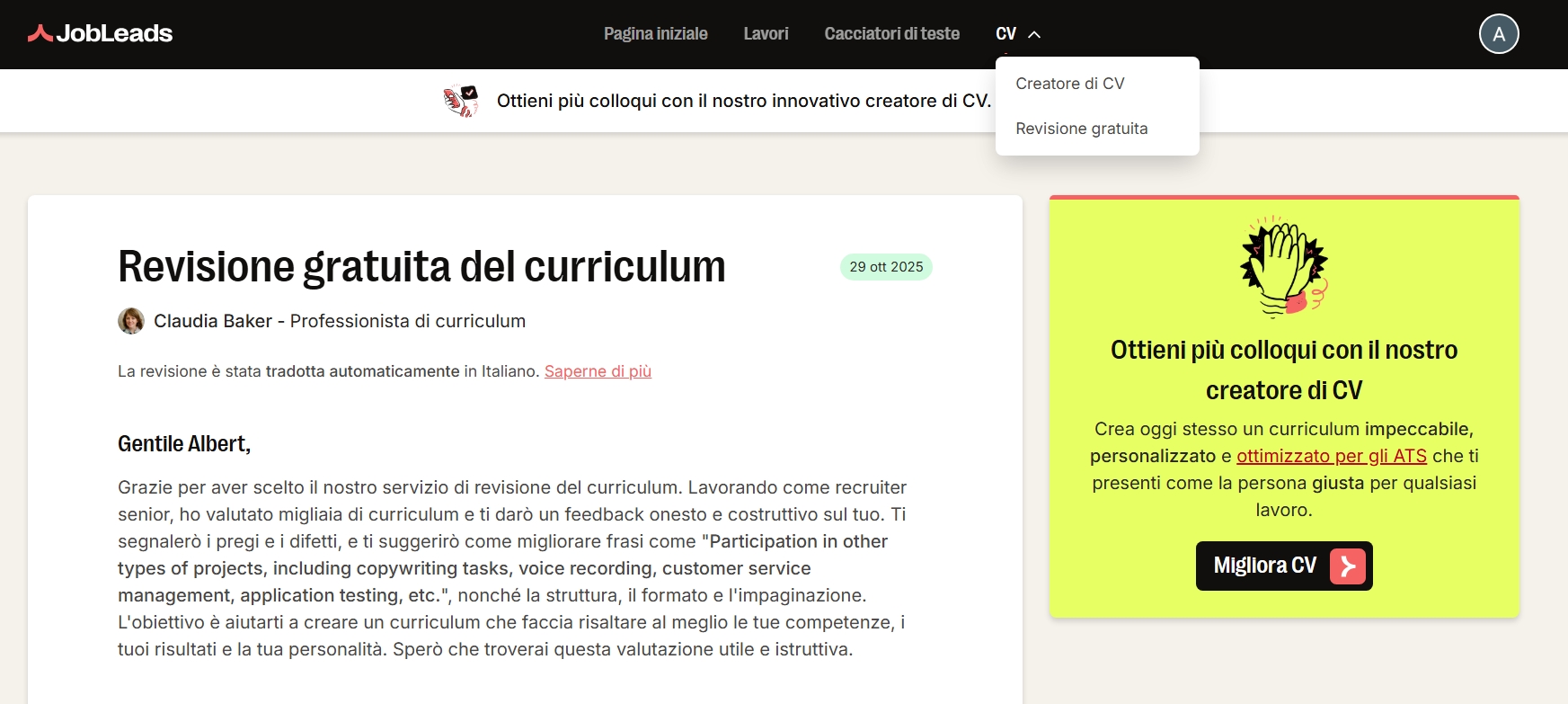This screenshot has width=1568, height=704.
Task: Click the JobLeads logo
Action: [100, 33]
